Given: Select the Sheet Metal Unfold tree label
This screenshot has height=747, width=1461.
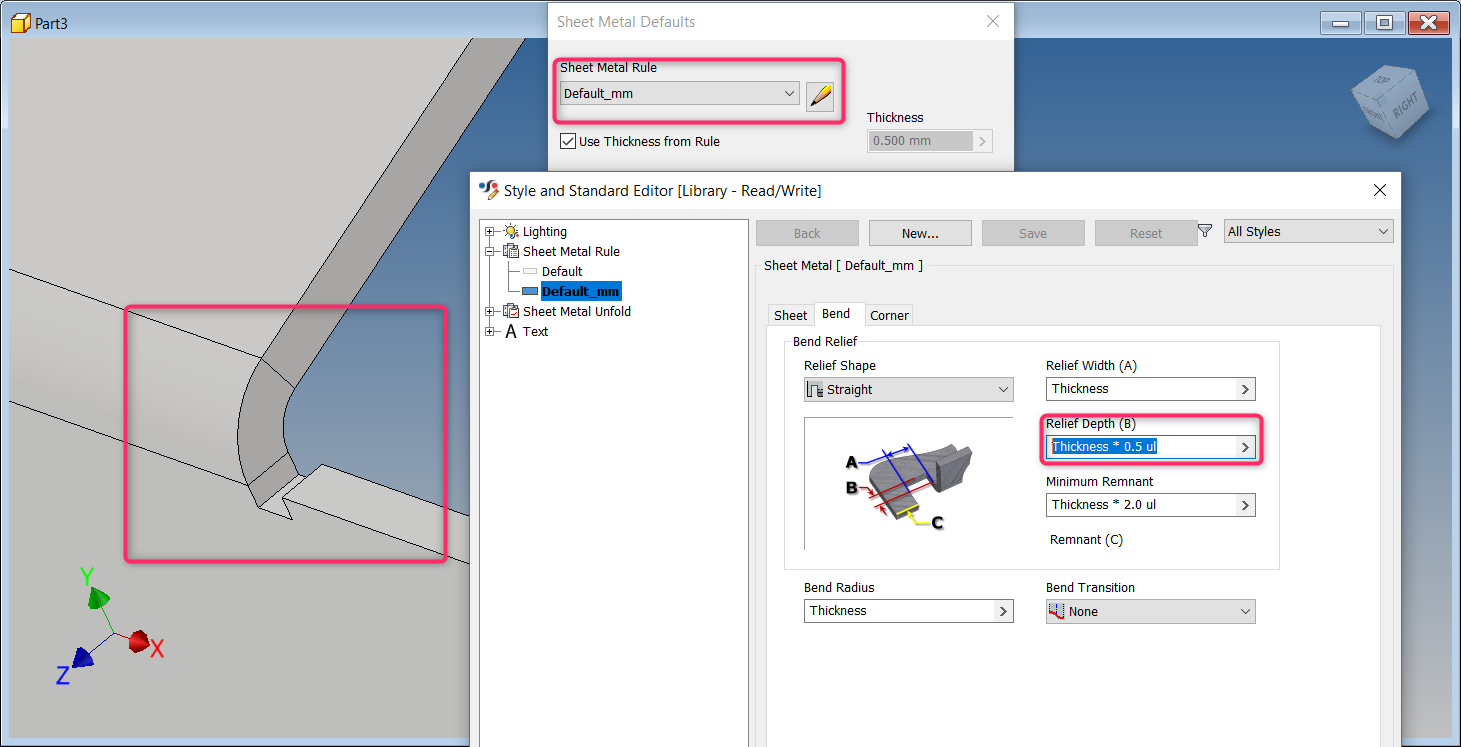Looking at the screenshot, I should [577, 311].
